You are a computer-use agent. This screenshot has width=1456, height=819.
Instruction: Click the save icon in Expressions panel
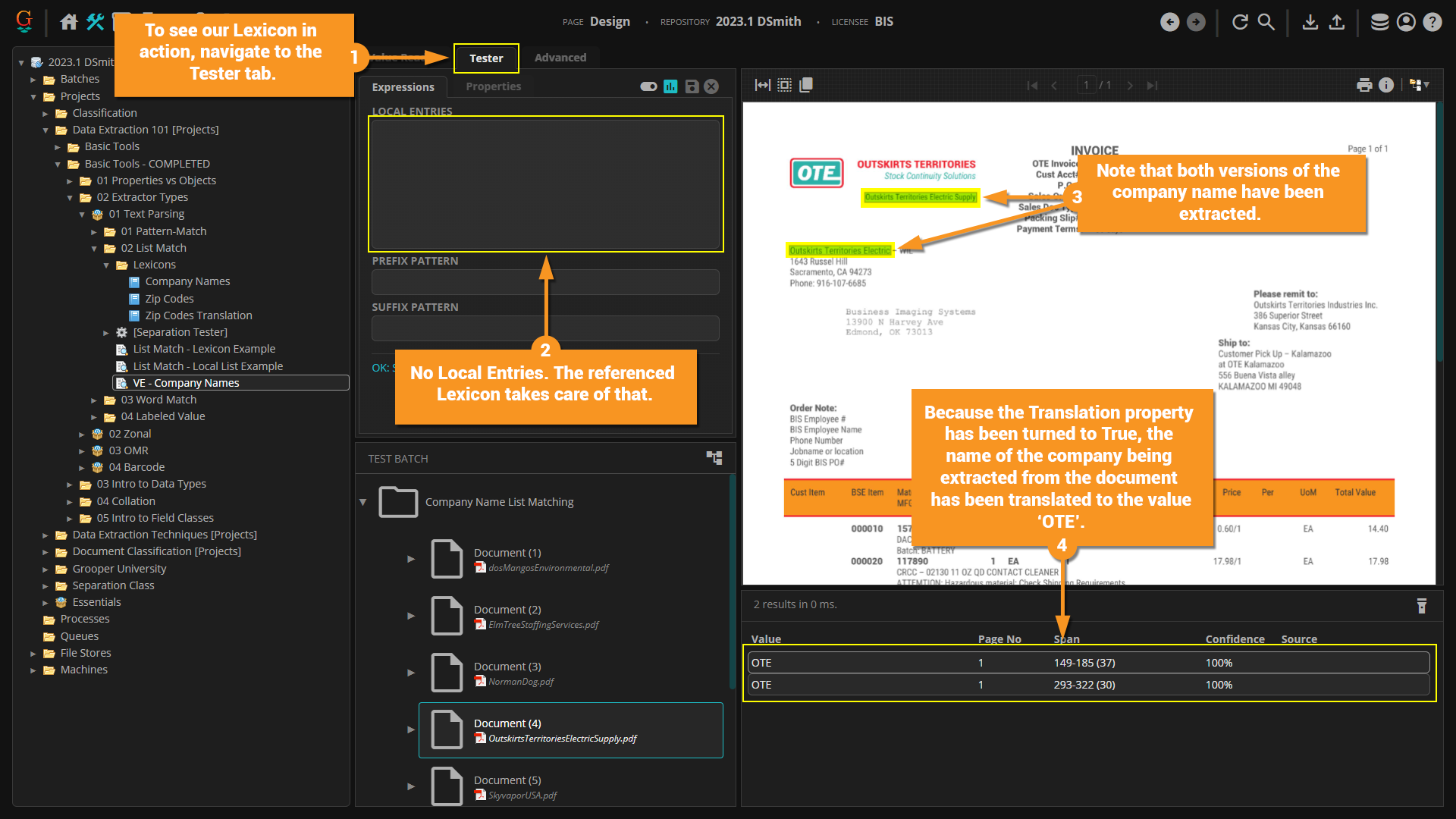point(692,86)
